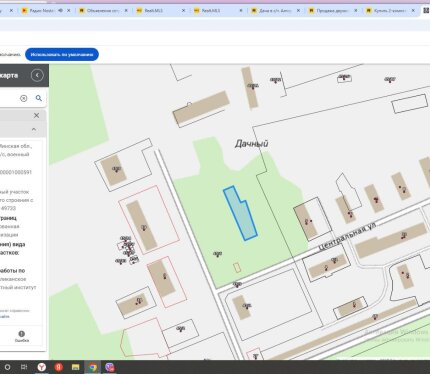This screenshot has height=374, width=430.
Task: Close the Продажа двухкомнатной tab
Action: pos(356,11)
